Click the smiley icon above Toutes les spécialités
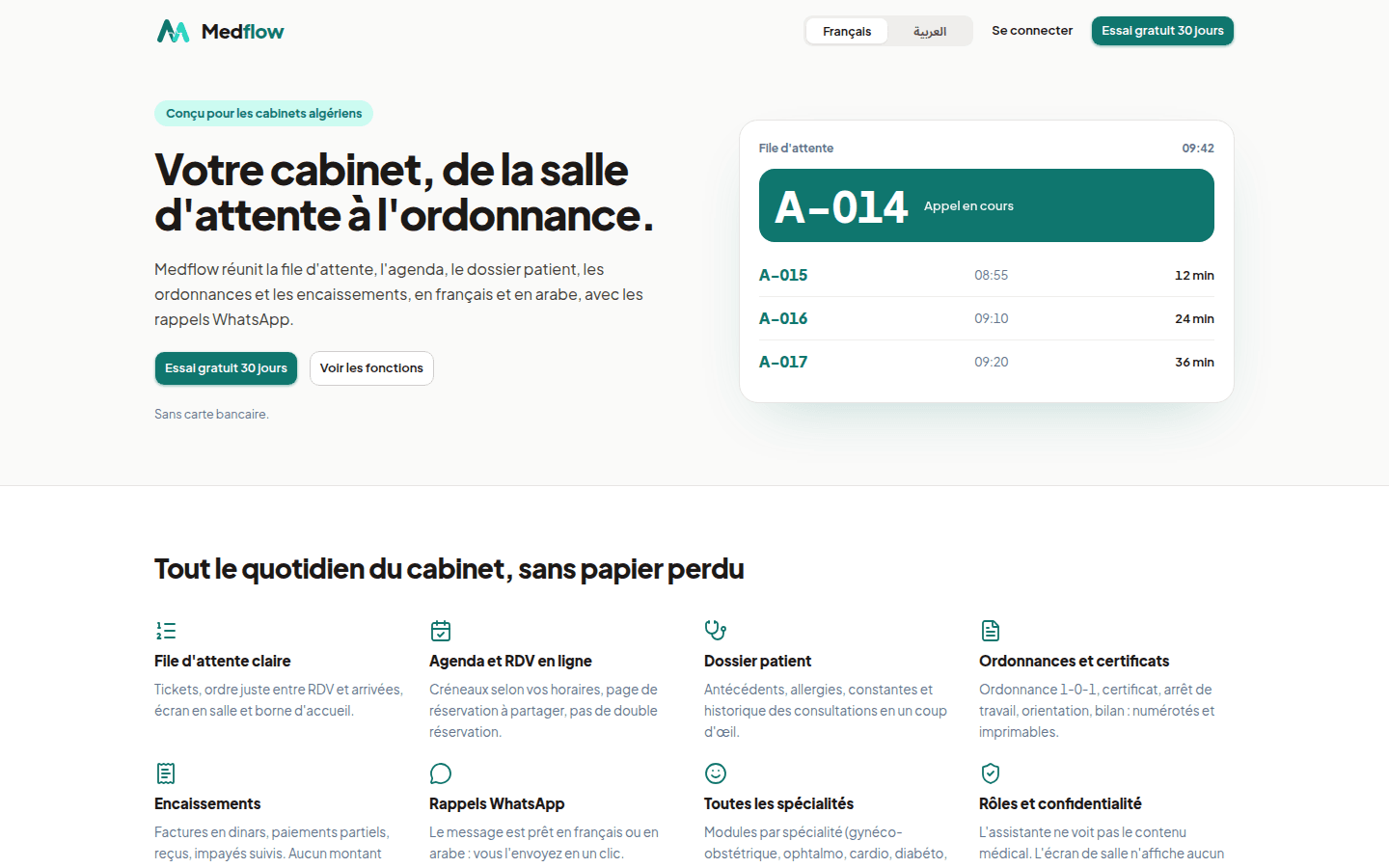 point(716,773)
